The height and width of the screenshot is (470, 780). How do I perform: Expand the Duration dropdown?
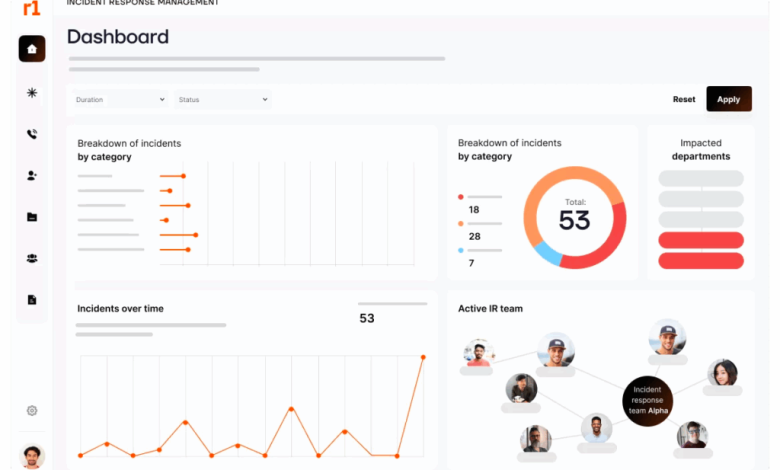click(x=120, y=99)
